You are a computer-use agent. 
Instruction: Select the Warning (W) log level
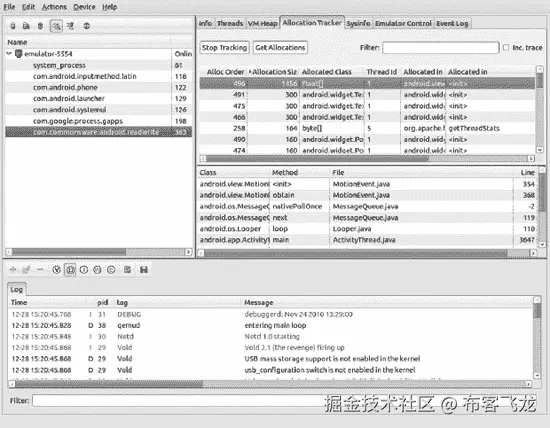click(x=97, y=269)
